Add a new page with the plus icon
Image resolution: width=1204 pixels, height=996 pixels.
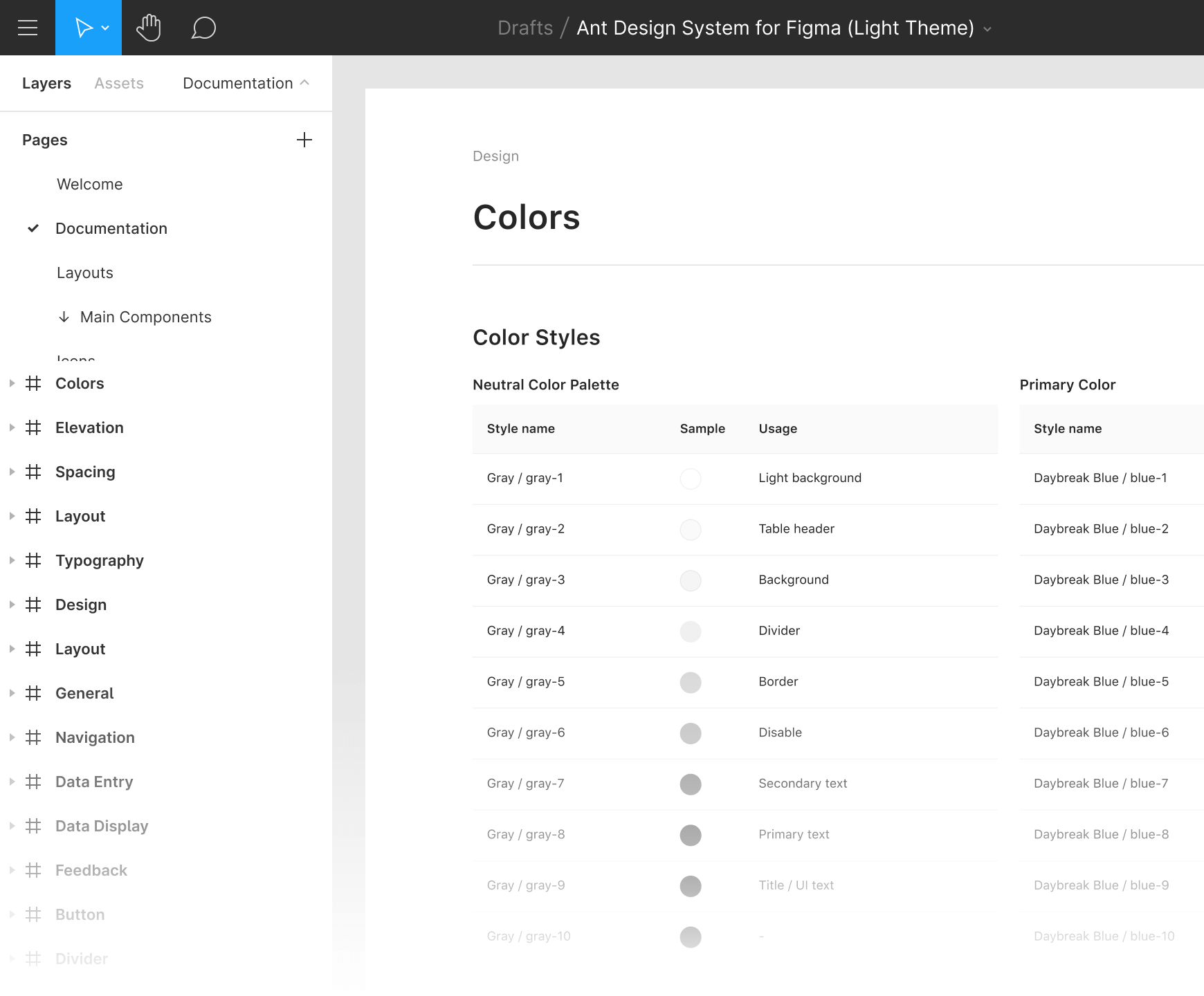tap(304, 140)
